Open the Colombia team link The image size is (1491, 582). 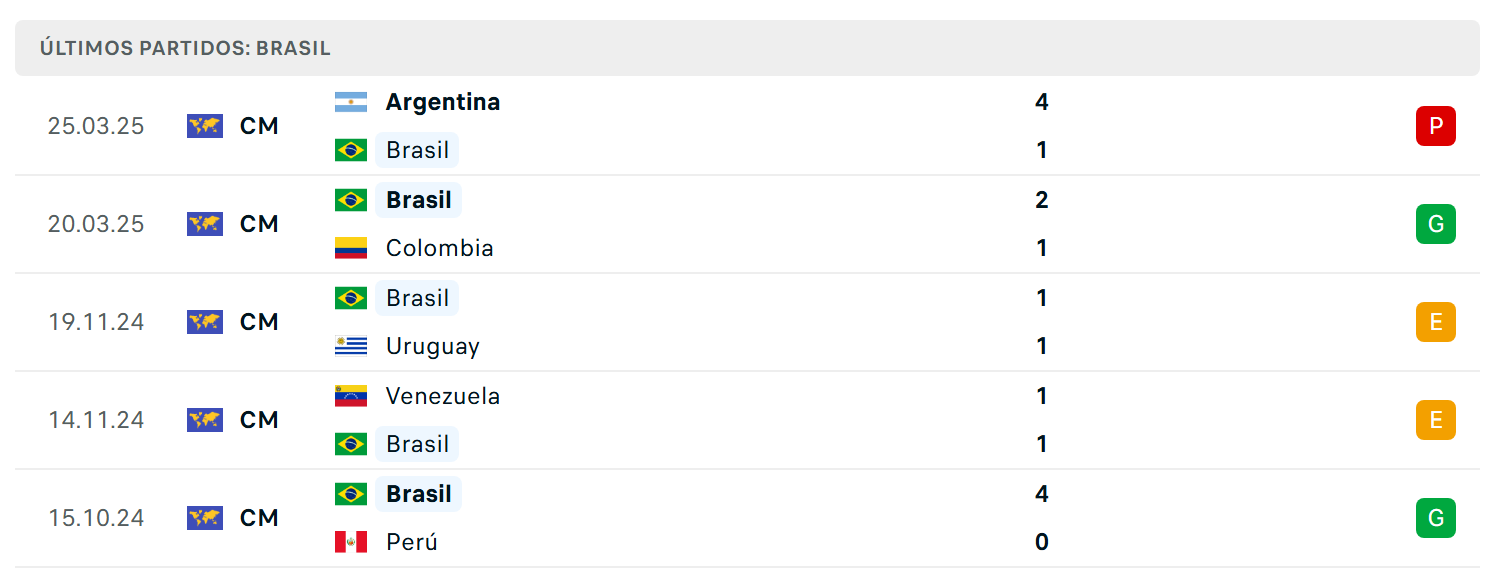click(440, 248)
